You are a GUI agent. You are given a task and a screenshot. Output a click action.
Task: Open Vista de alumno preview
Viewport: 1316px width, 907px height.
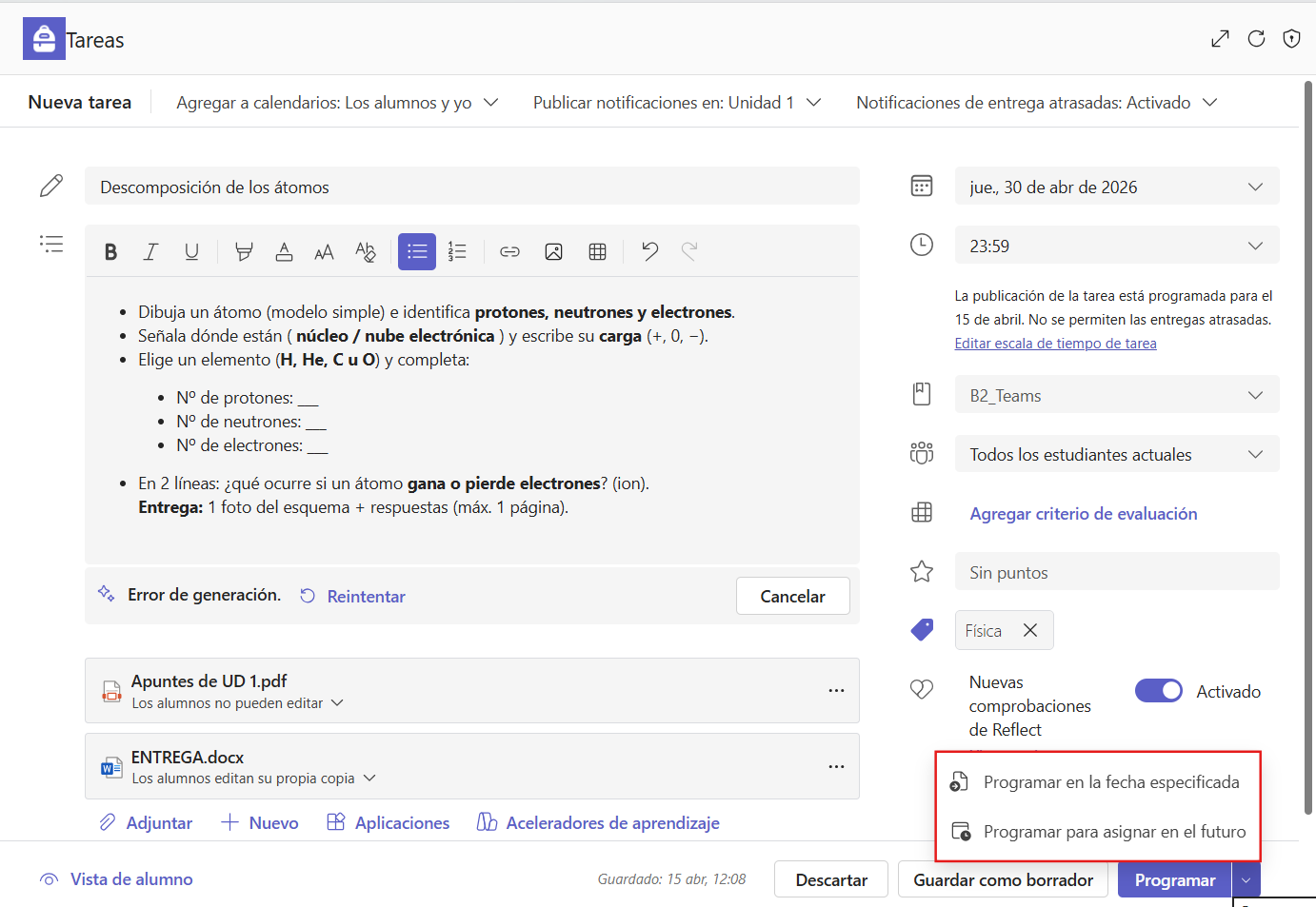point(116,879)
